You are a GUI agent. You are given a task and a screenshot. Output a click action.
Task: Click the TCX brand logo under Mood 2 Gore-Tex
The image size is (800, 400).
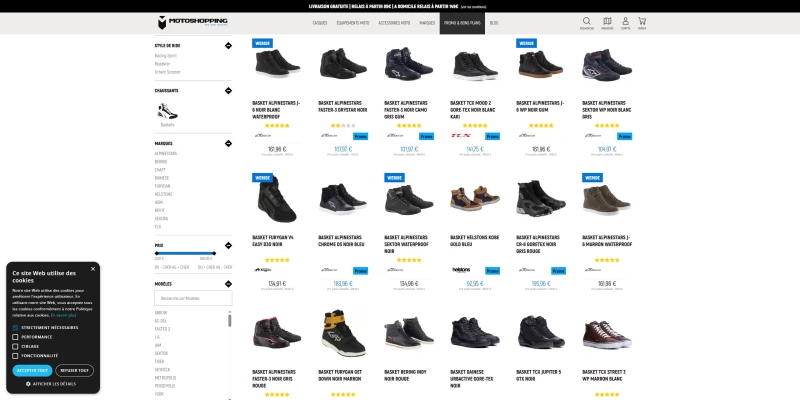461,136
